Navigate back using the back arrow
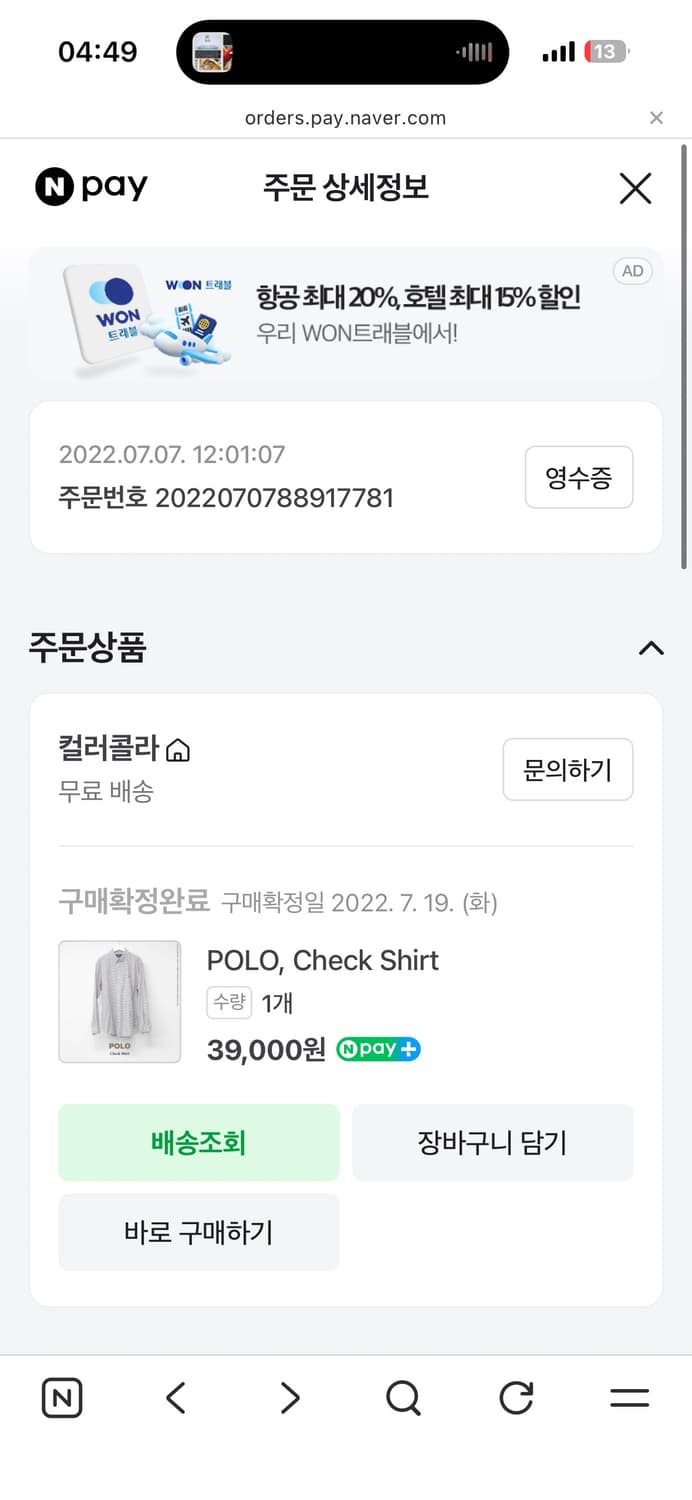The width and height of the screenshot is (692, 1500). click(175, 1398)
